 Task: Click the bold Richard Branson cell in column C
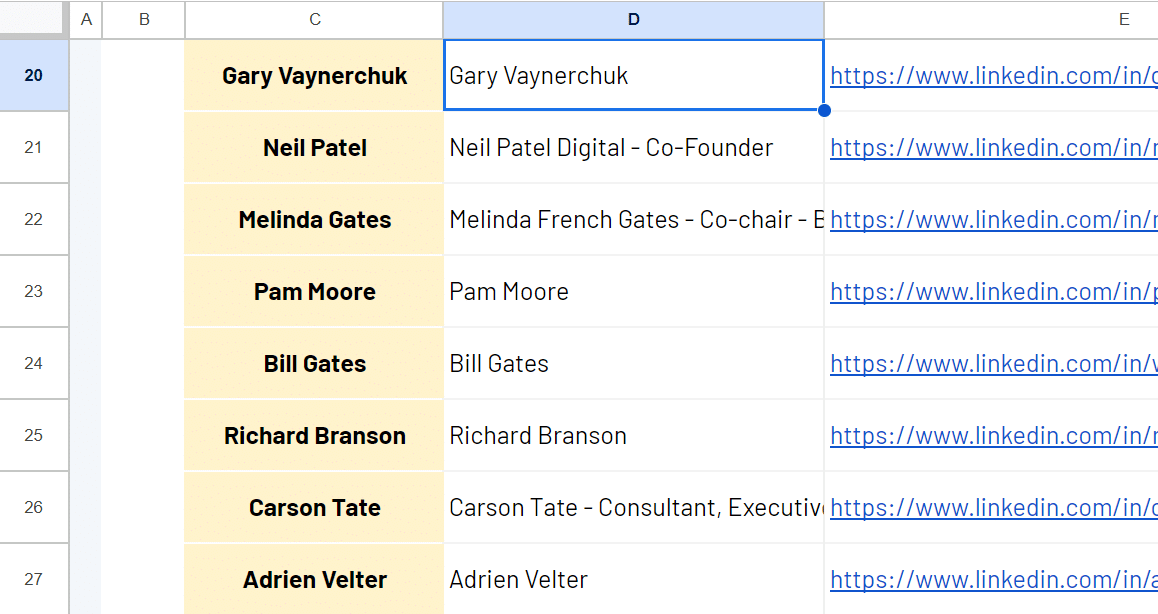[x=315, y=436]
